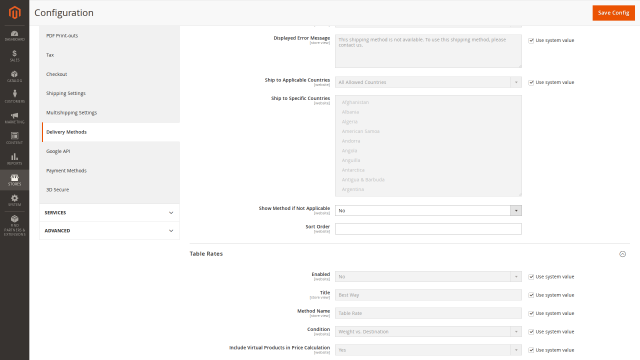The image size is (640, 360).
Task: Select 3D Secure tab
Action: [110, 190]
